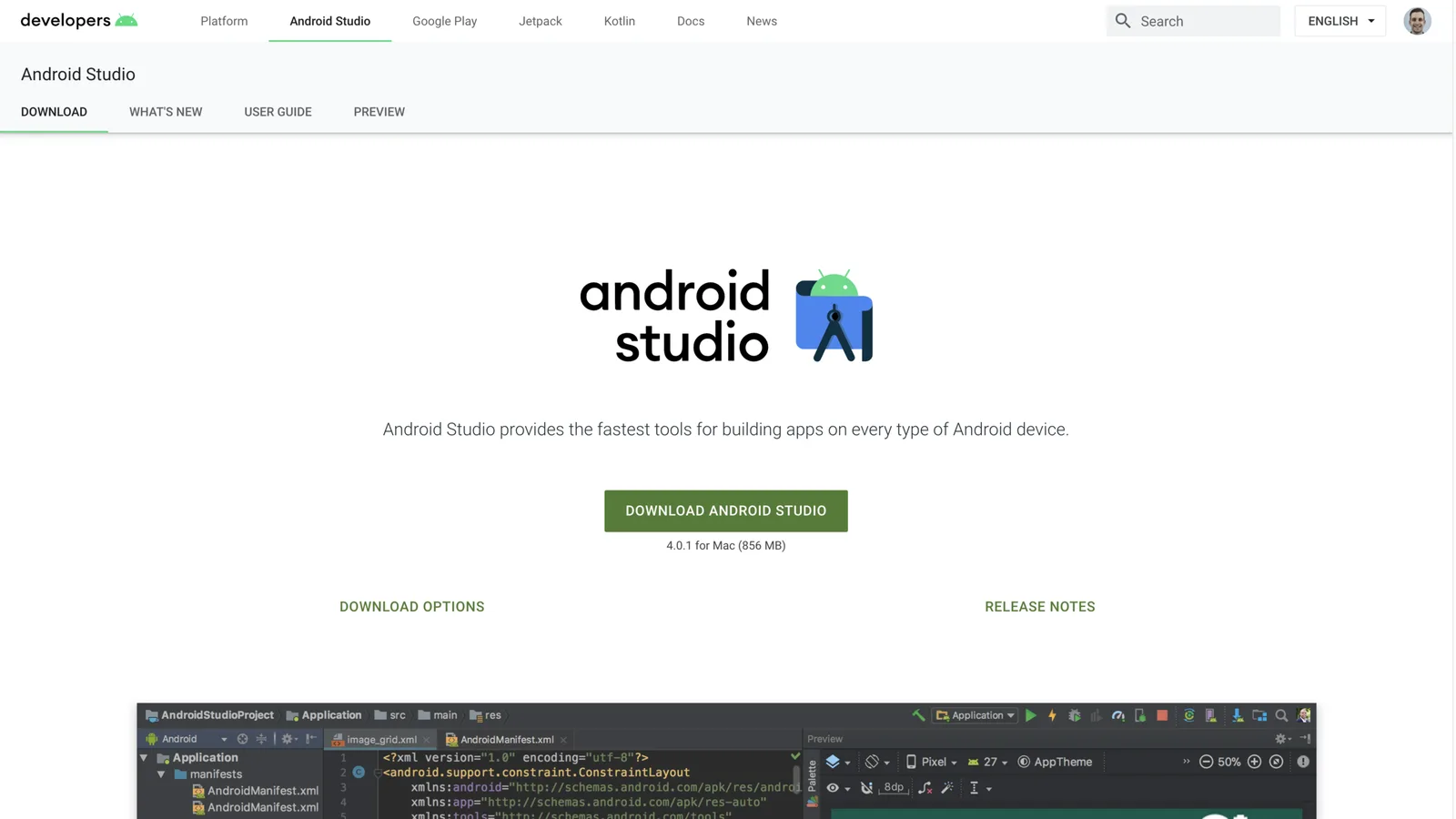Toggle the autoconnect magnet icon
1456x819 pixels.
click(x=866, y=788)
